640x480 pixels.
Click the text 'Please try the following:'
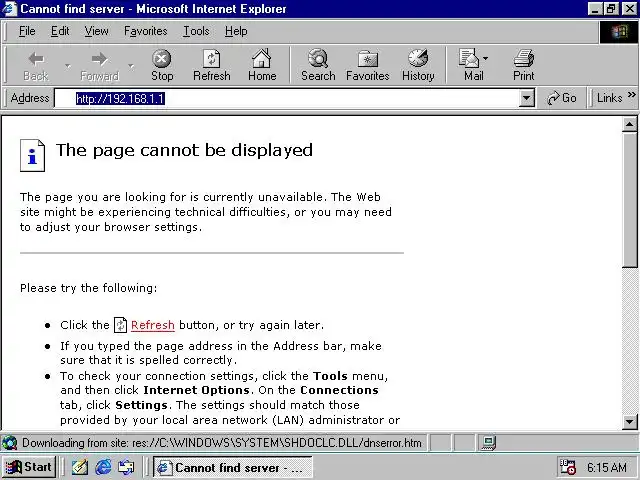pyautogui.click(x=89, y=288)
